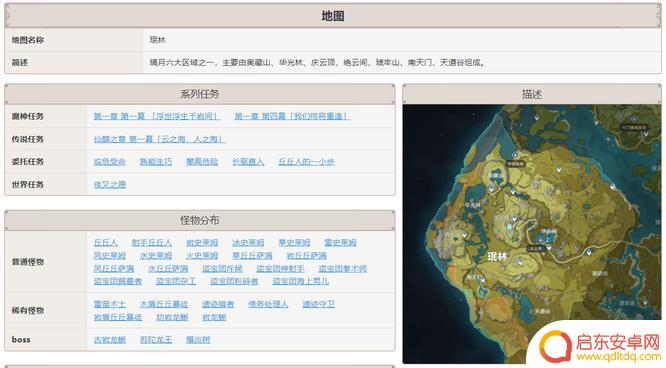Open the 射手丘丘人 monster link
This screenshot has height=368, width=666.
pyautogui.click(x=152, y=243)
